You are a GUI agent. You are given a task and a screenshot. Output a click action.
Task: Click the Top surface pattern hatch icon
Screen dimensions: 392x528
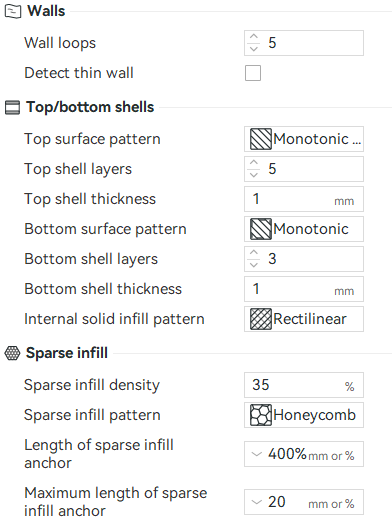(x=260, y=139)
